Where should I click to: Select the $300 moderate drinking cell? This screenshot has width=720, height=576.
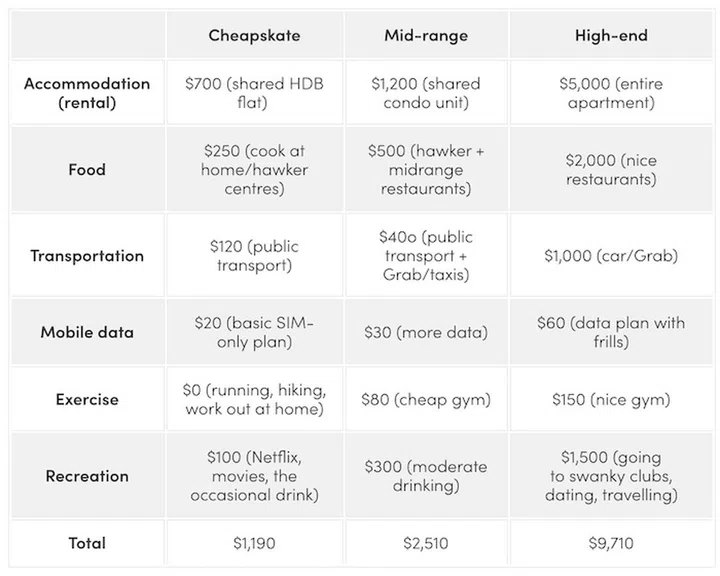pos(426,476)
